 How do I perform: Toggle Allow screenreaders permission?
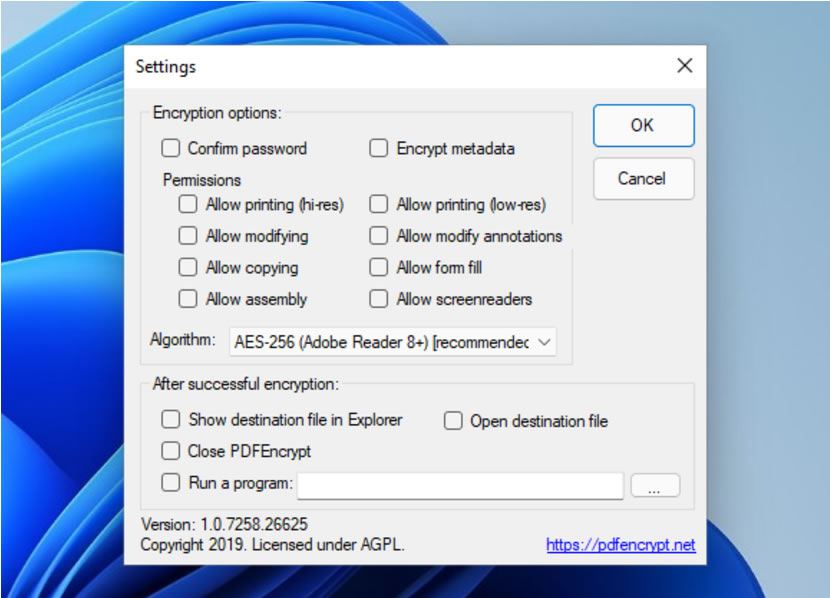click(x=378, y=298)
